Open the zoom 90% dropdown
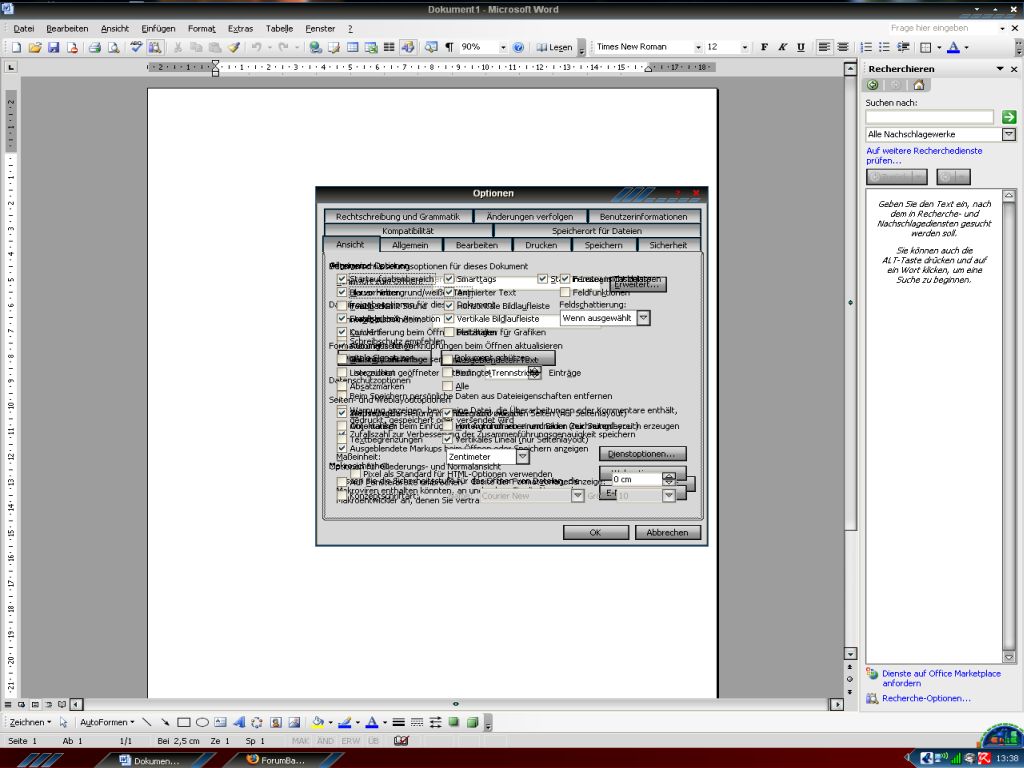 point(503,47)
